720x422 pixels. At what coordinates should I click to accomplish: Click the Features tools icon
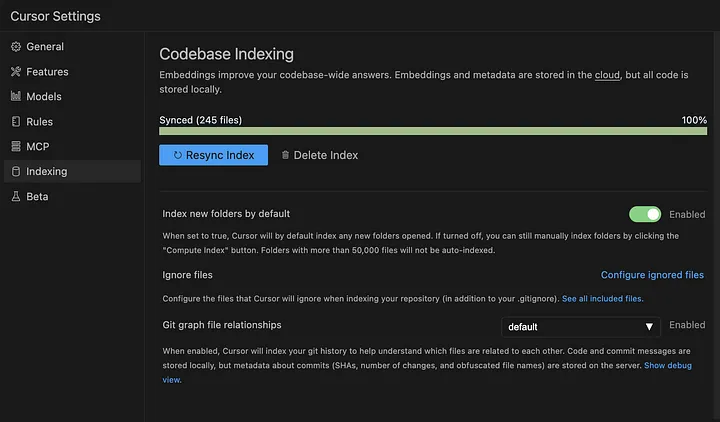coord(16,72)
